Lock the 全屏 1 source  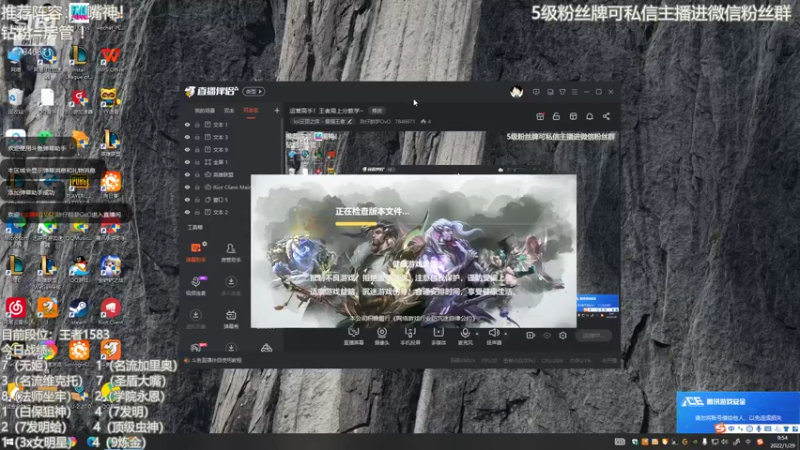point(197,162)
